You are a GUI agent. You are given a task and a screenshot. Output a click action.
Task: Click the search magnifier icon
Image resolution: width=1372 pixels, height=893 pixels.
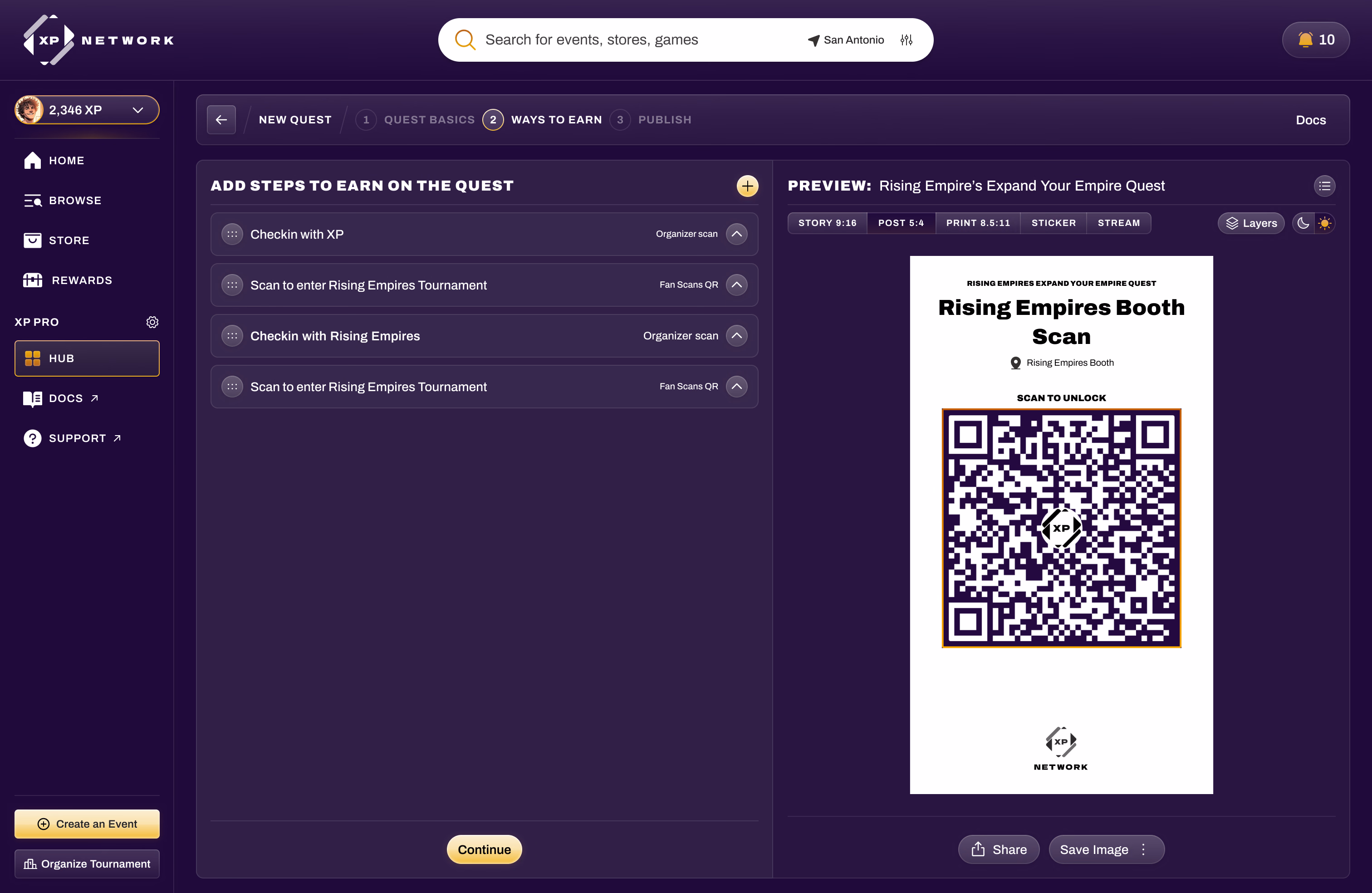click(465, 40)
